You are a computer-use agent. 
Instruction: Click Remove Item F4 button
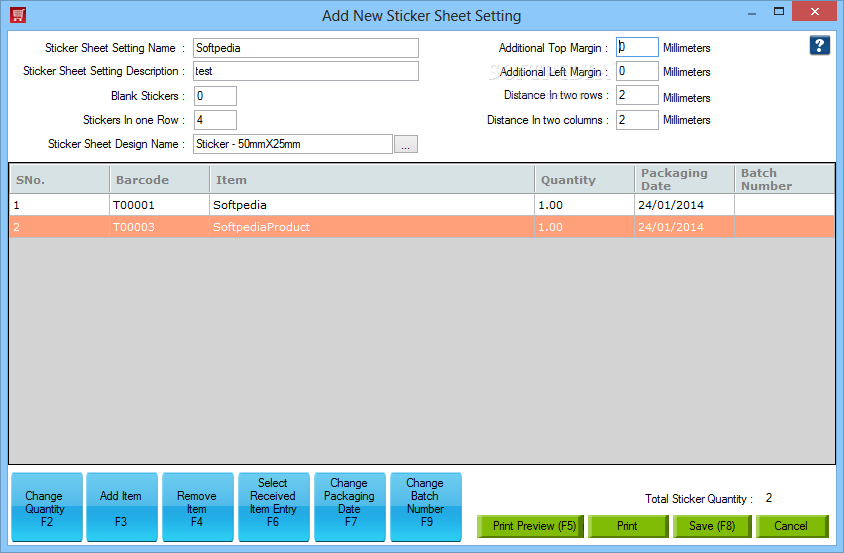(198, 507)
